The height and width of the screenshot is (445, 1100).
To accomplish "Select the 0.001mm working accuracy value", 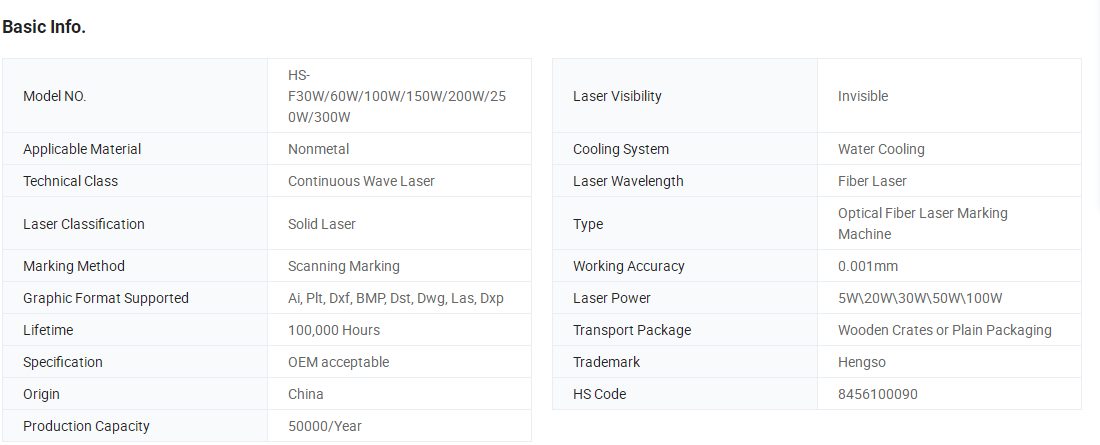I will coord(868,266).
